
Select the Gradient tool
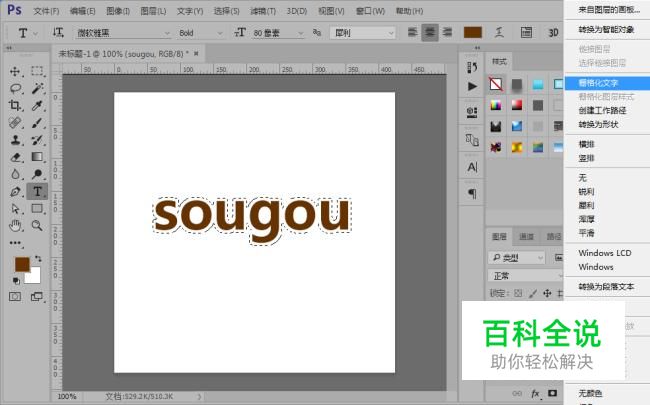coord(37,157)
